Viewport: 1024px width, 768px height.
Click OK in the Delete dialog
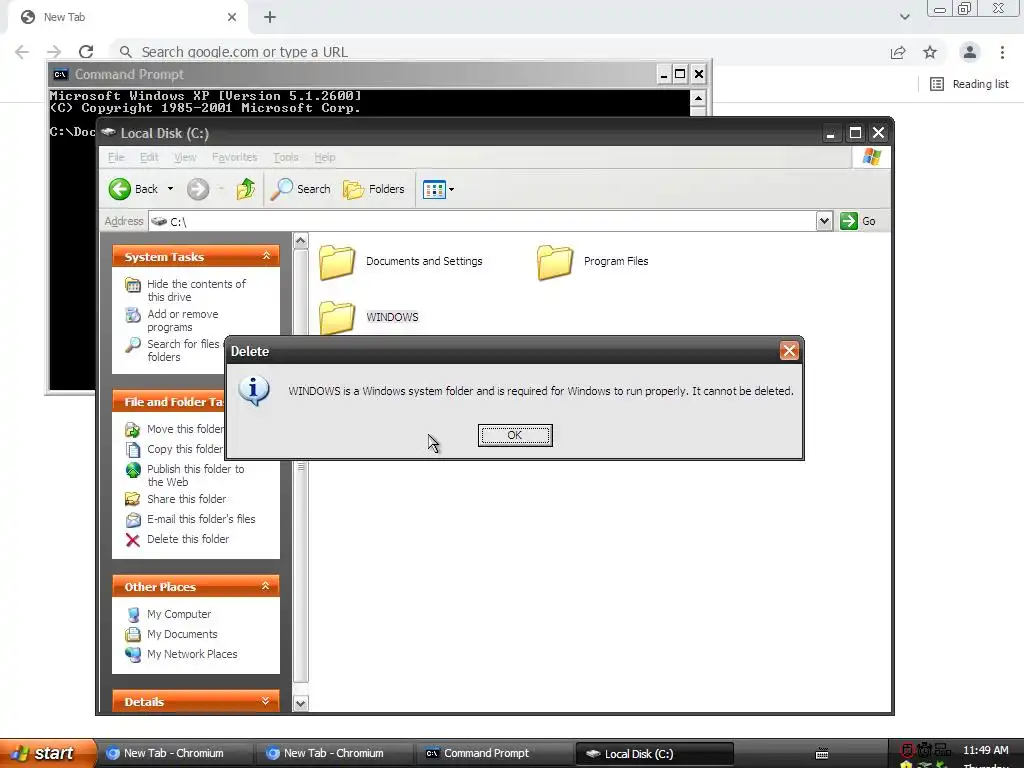pyautogui.click(x=515, y=435)
